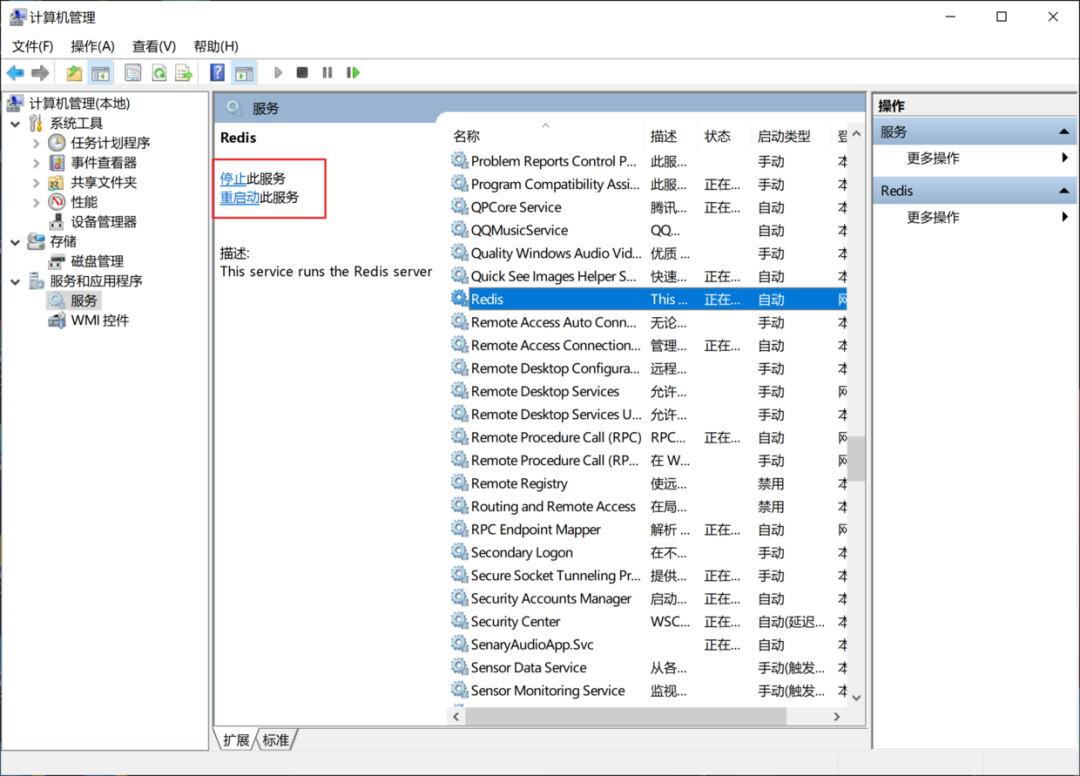This screenshot has width=1080, height=776.
Task: Expand the 任务计划程序 tree node
Action: (x=37, y=143)
